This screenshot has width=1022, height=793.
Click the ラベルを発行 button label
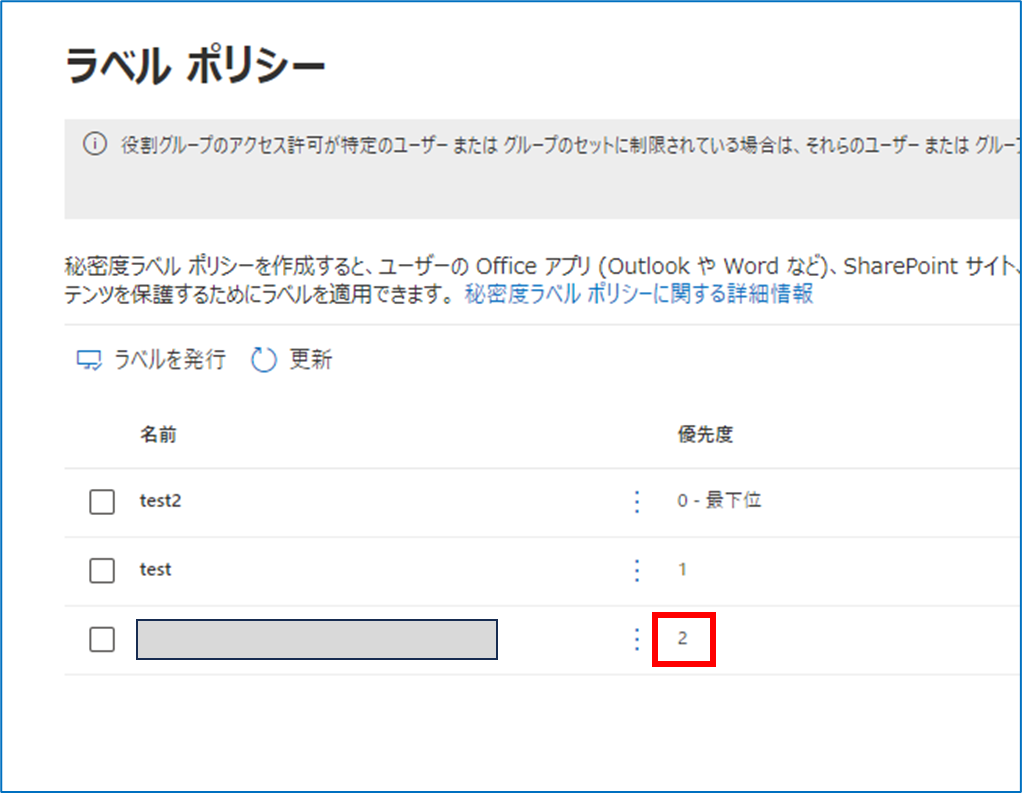pyautogui.click(x=169, y=359)
